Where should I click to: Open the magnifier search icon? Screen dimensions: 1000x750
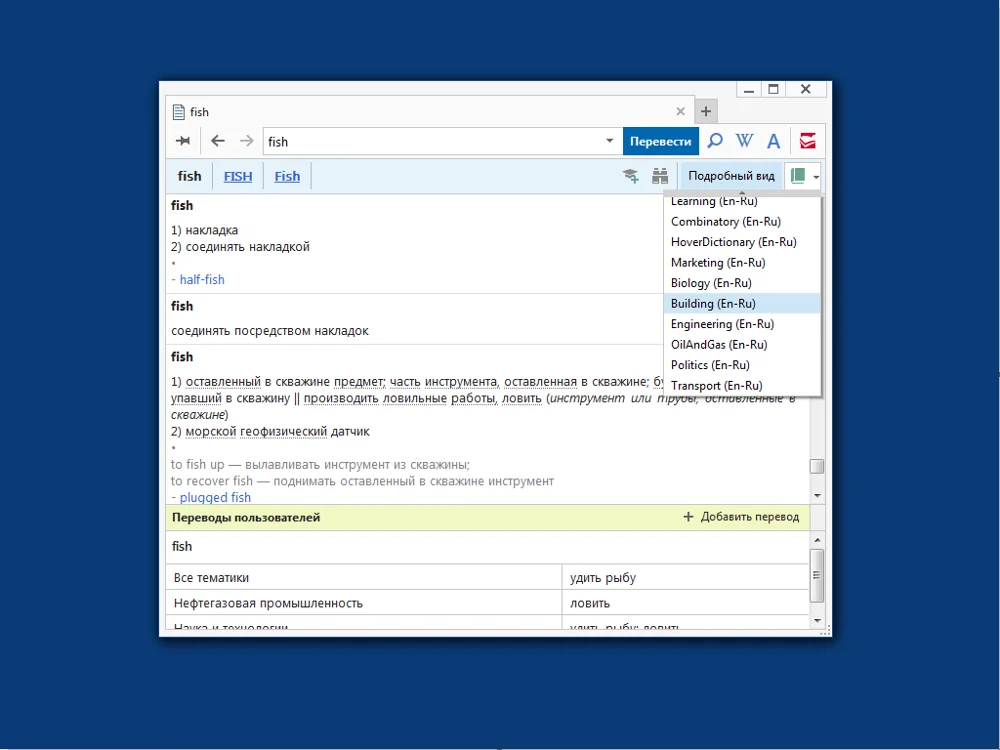coord(716,141)
